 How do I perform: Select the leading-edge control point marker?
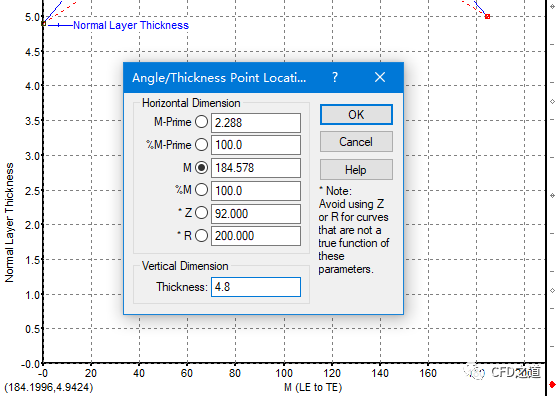coord(43,24)
